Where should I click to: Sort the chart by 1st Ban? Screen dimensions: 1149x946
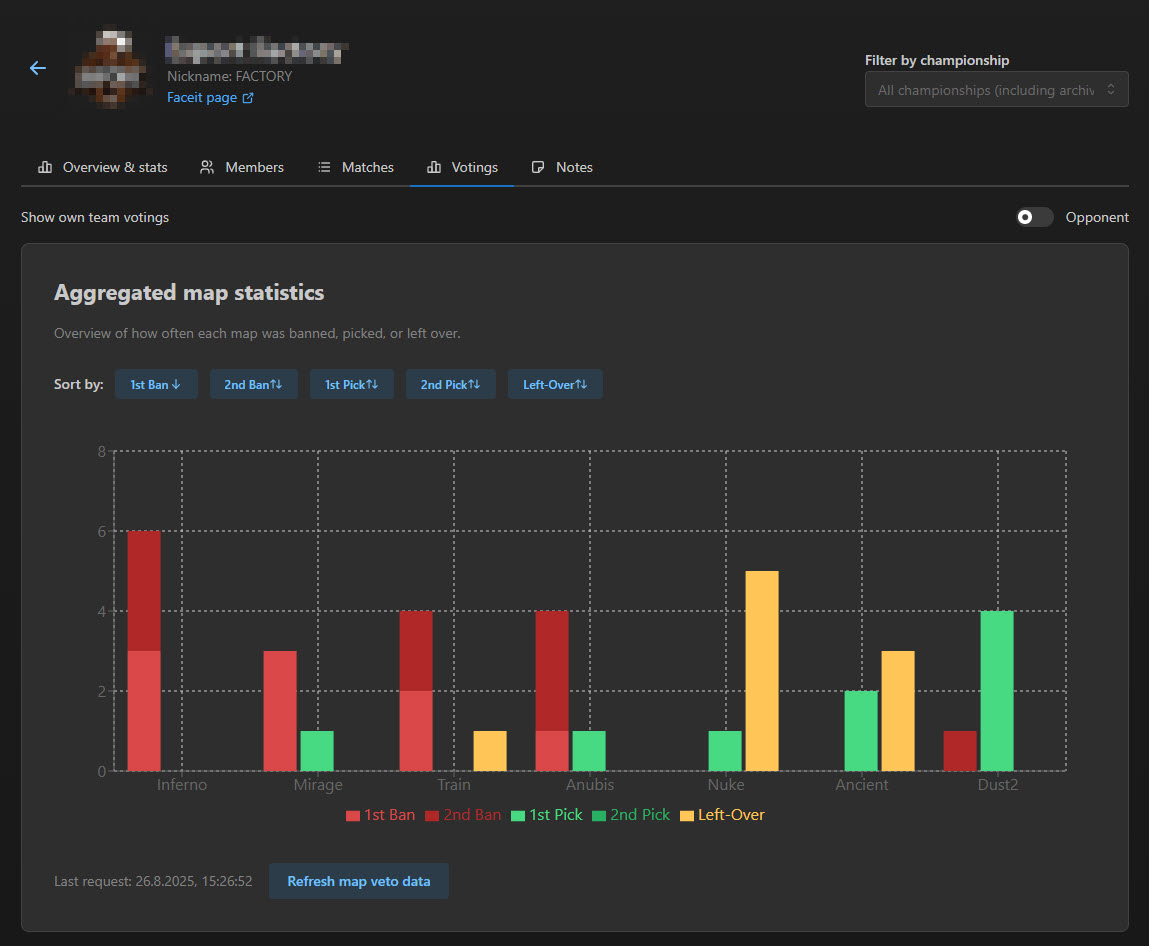(x=156, y=385)
